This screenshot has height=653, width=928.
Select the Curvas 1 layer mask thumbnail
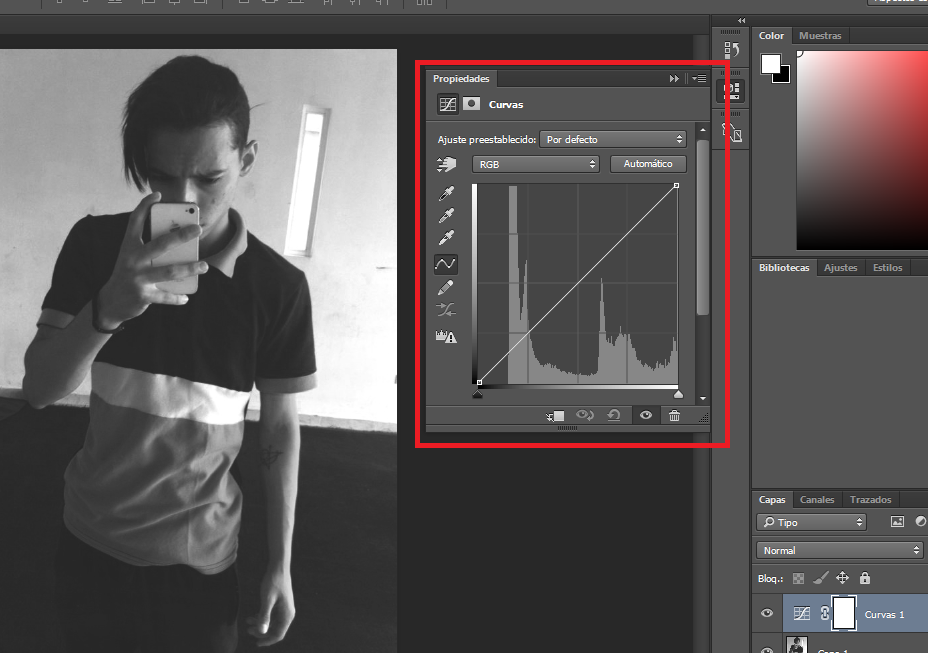844,613
